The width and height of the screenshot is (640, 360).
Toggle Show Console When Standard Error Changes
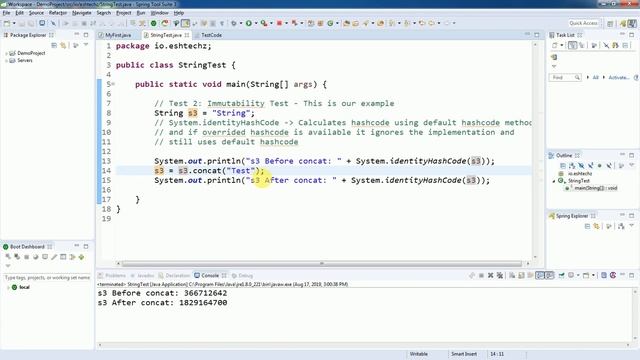(549, 276)
